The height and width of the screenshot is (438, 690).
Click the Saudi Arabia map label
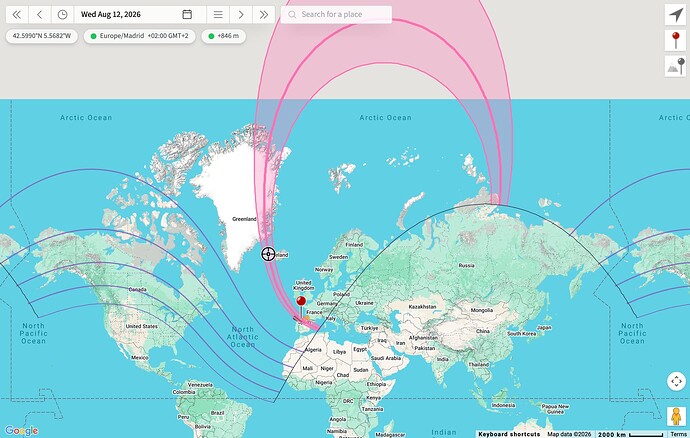(386, 358)
